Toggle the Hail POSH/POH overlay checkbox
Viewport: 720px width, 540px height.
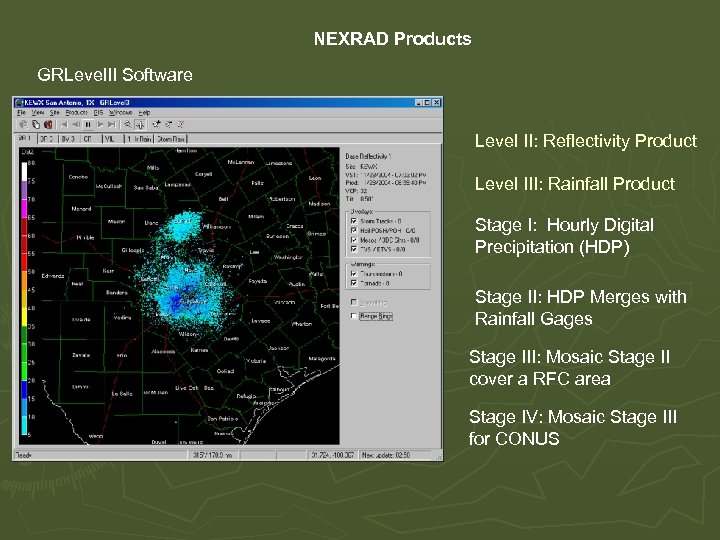[354, 231]
